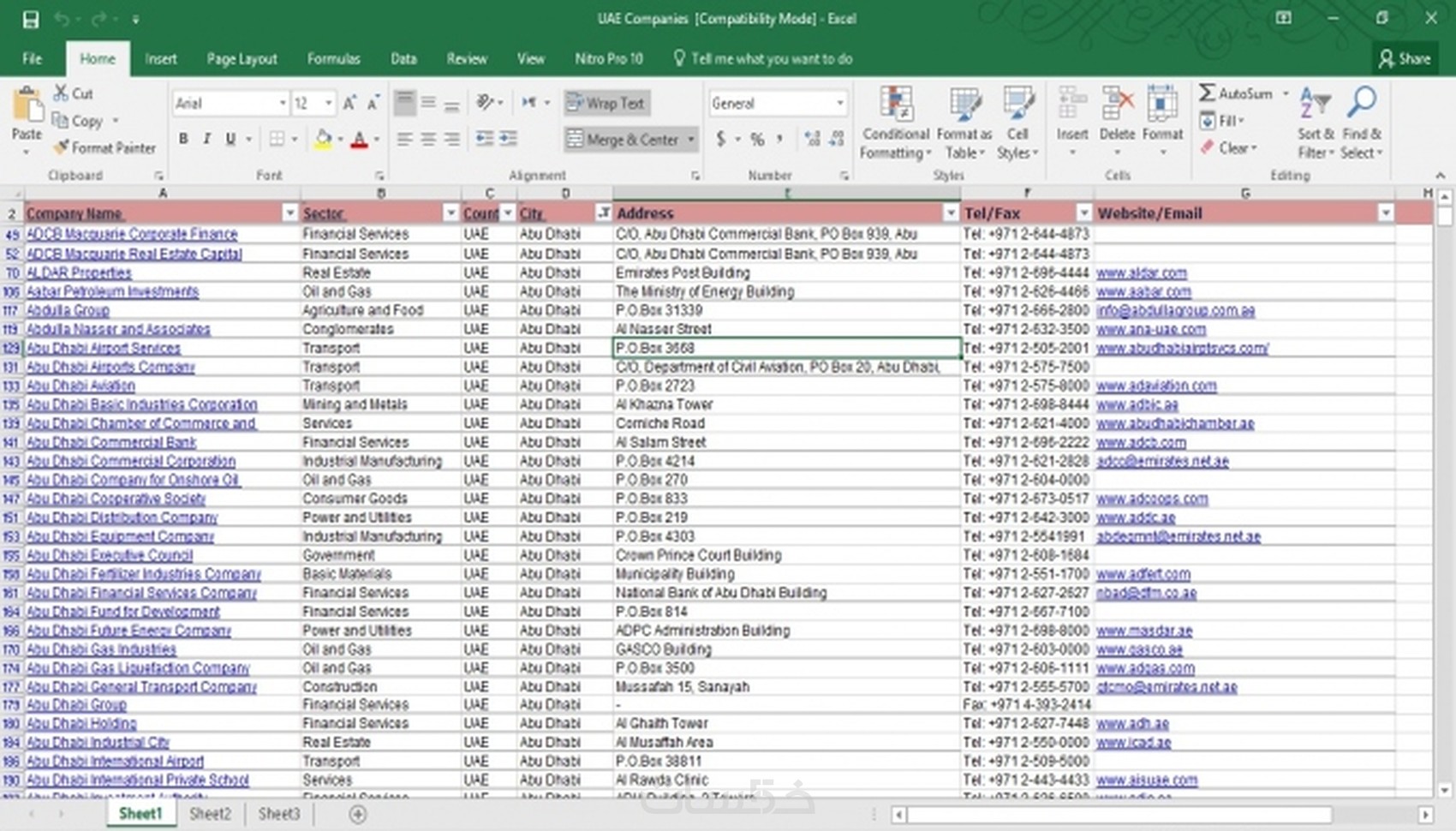The width and height of the screenshot is (1456, 831).
Task: Toggle Middle Align for cell text
Action: click(x=428, y=104)
